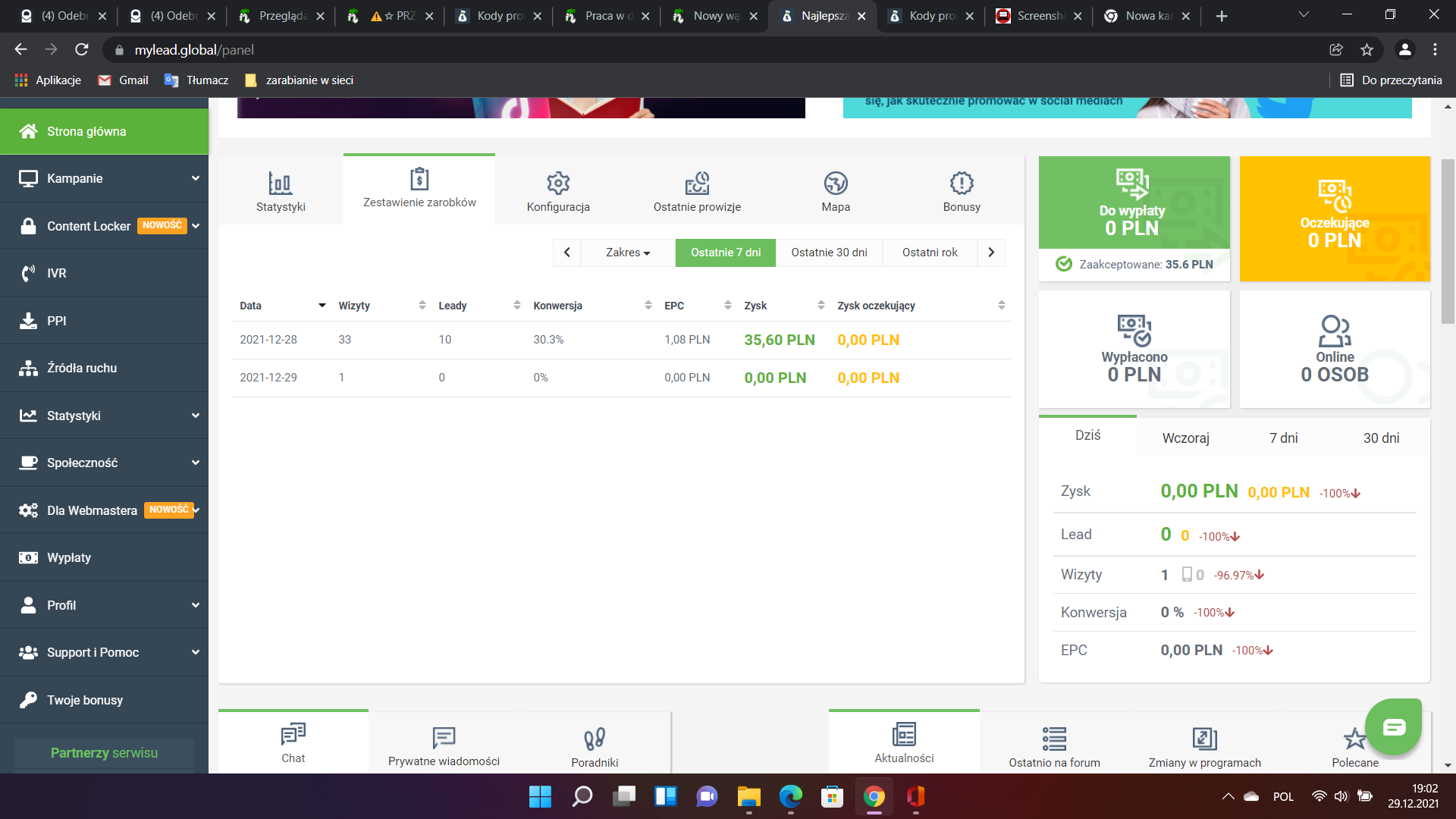Open the Bonusy badge icon tab
The height and width of the screenshot is (819, 1456).
(961, 184)
